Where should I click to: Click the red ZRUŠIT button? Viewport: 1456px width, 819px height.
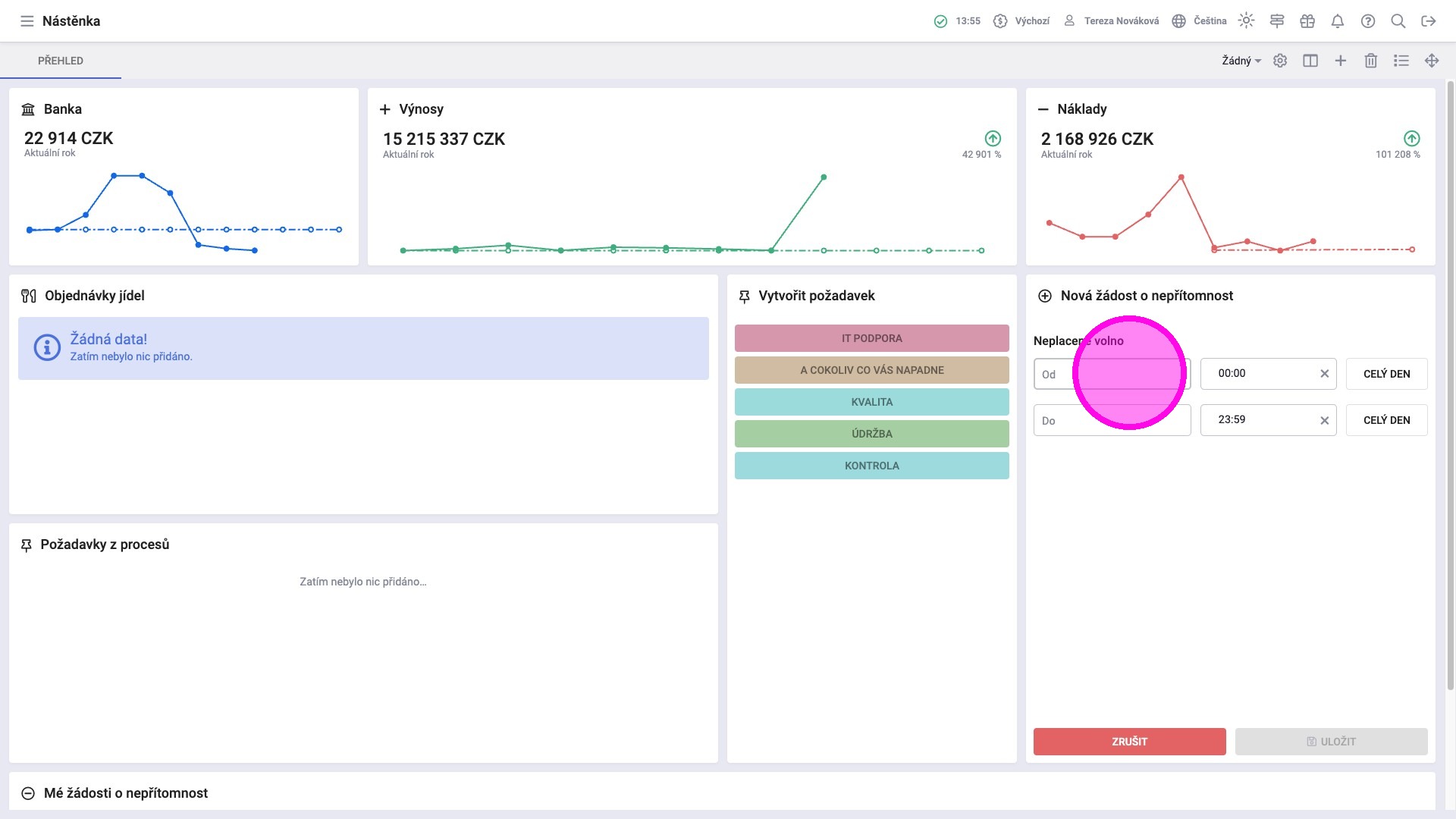[x=1129, y=742]
